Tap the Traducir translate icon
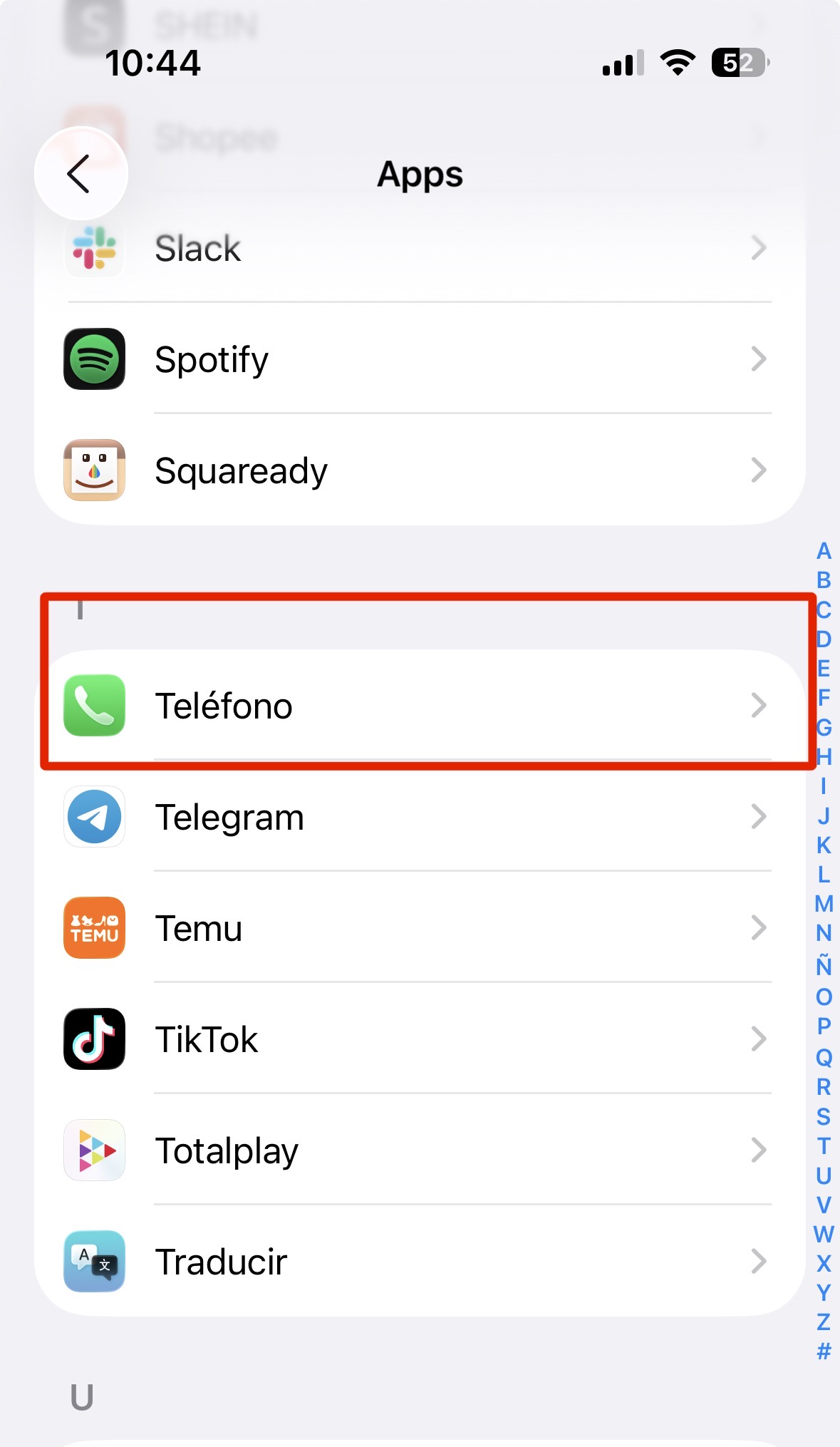840x1447 pixels. click(94, 1261)
